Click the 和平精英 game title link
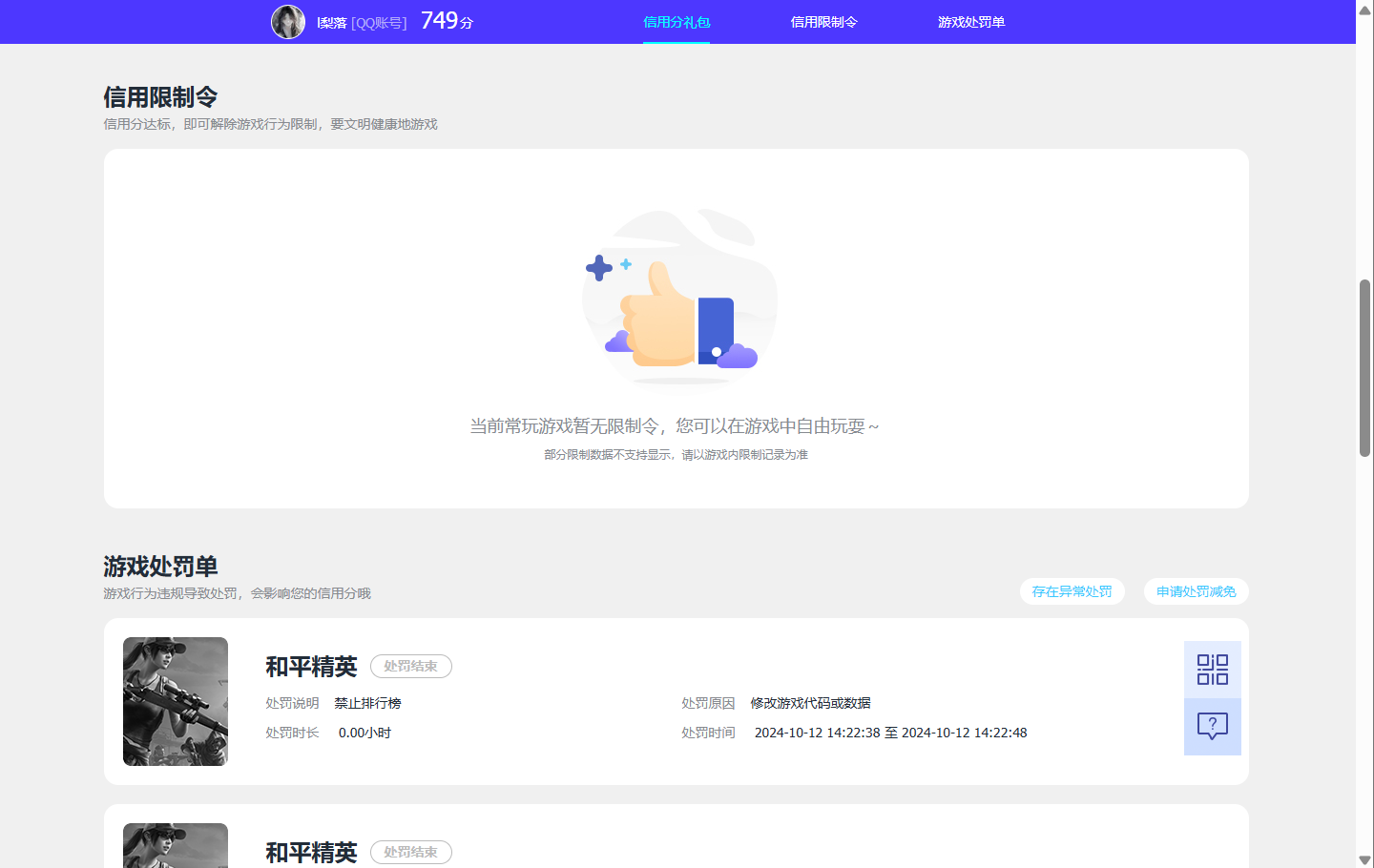Image resolution: width=1374 pixels, height=868 pixels. click(x=310, y=667)
